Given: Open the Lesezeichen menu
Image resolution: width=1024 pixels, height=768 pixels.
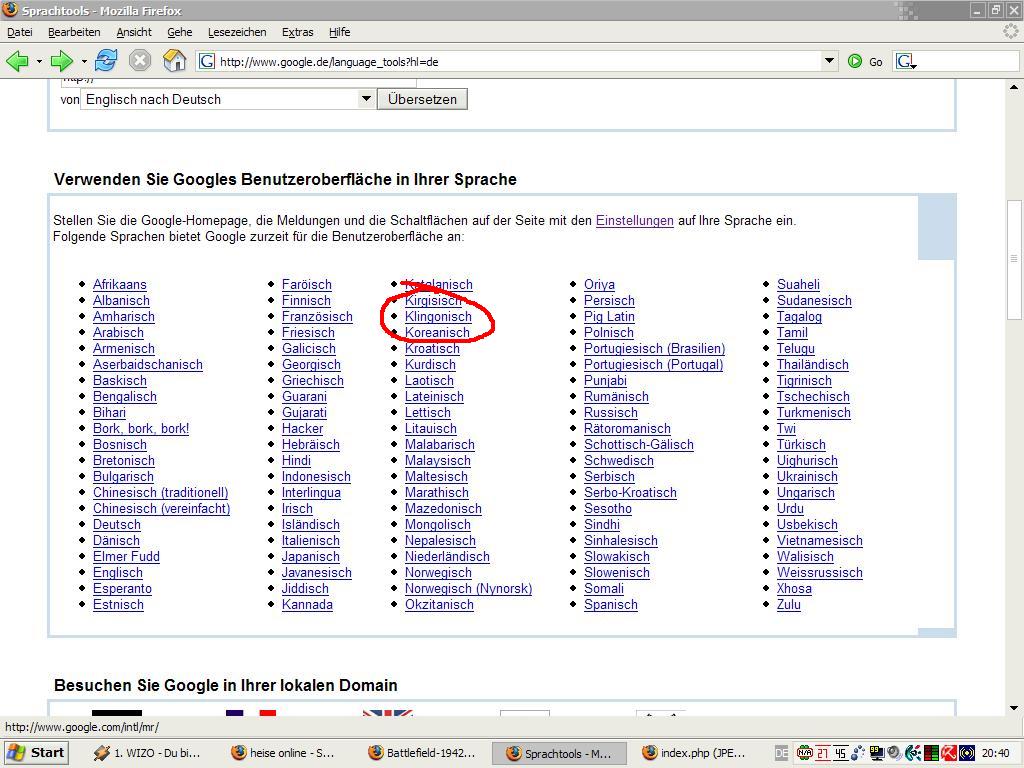Looking at the screenshot, I should (x=237, y=32).
